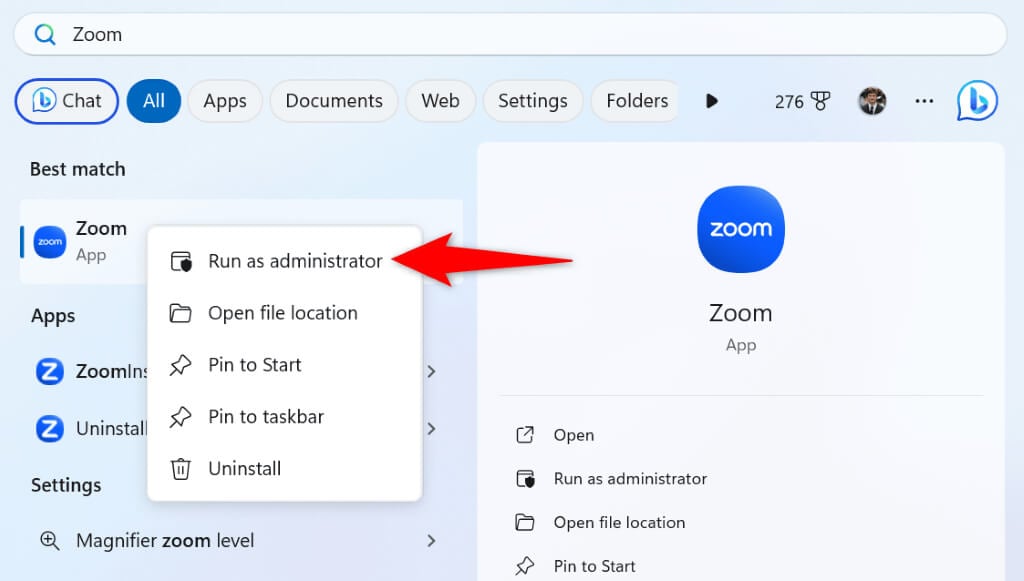The image size is (1024, 581).
Task: Switch to the Web filter
Action: coord(440,101)
